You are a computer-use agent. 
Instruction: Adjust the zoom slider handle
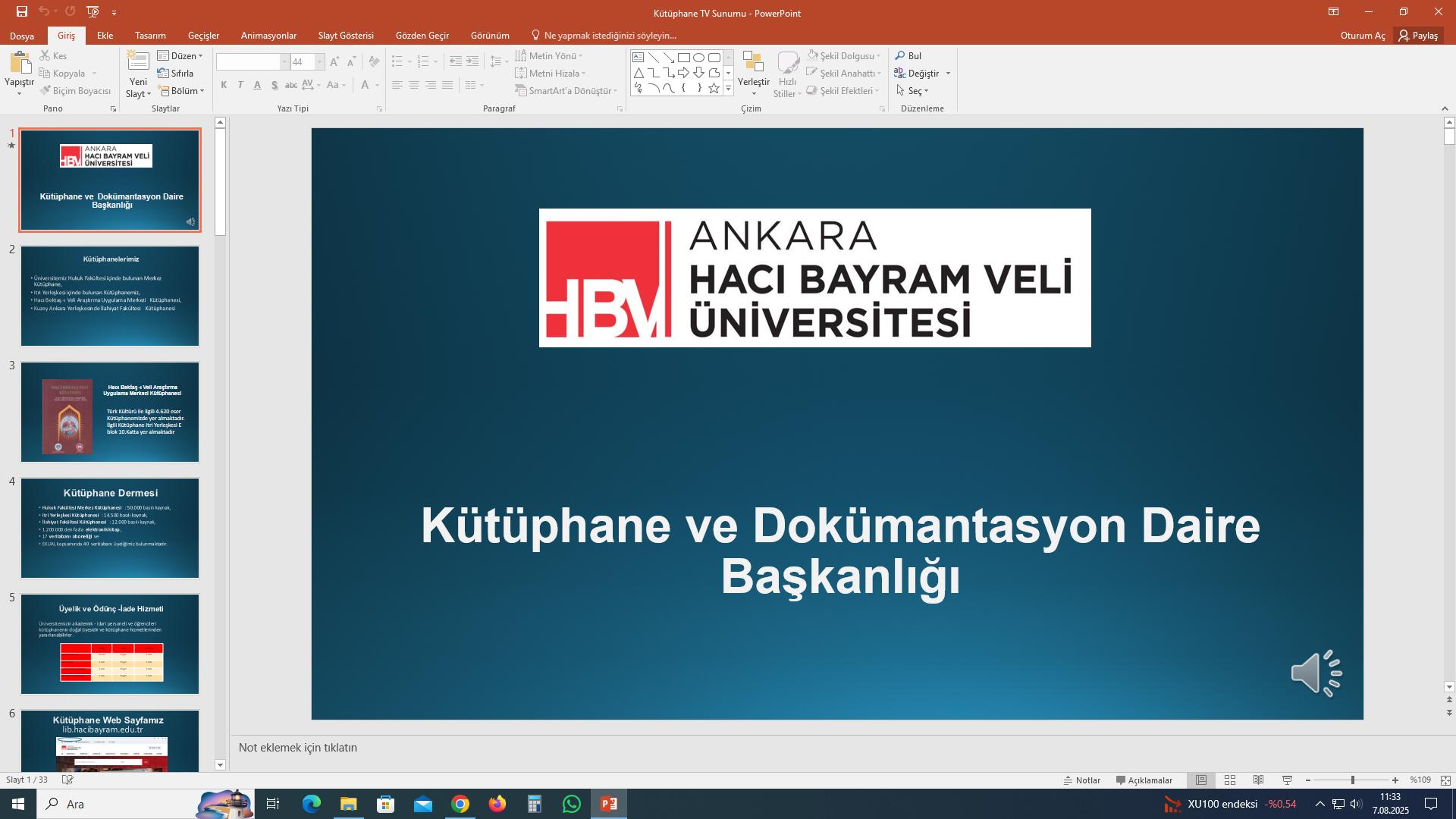pyautogui.click(x=1352, y=780)
